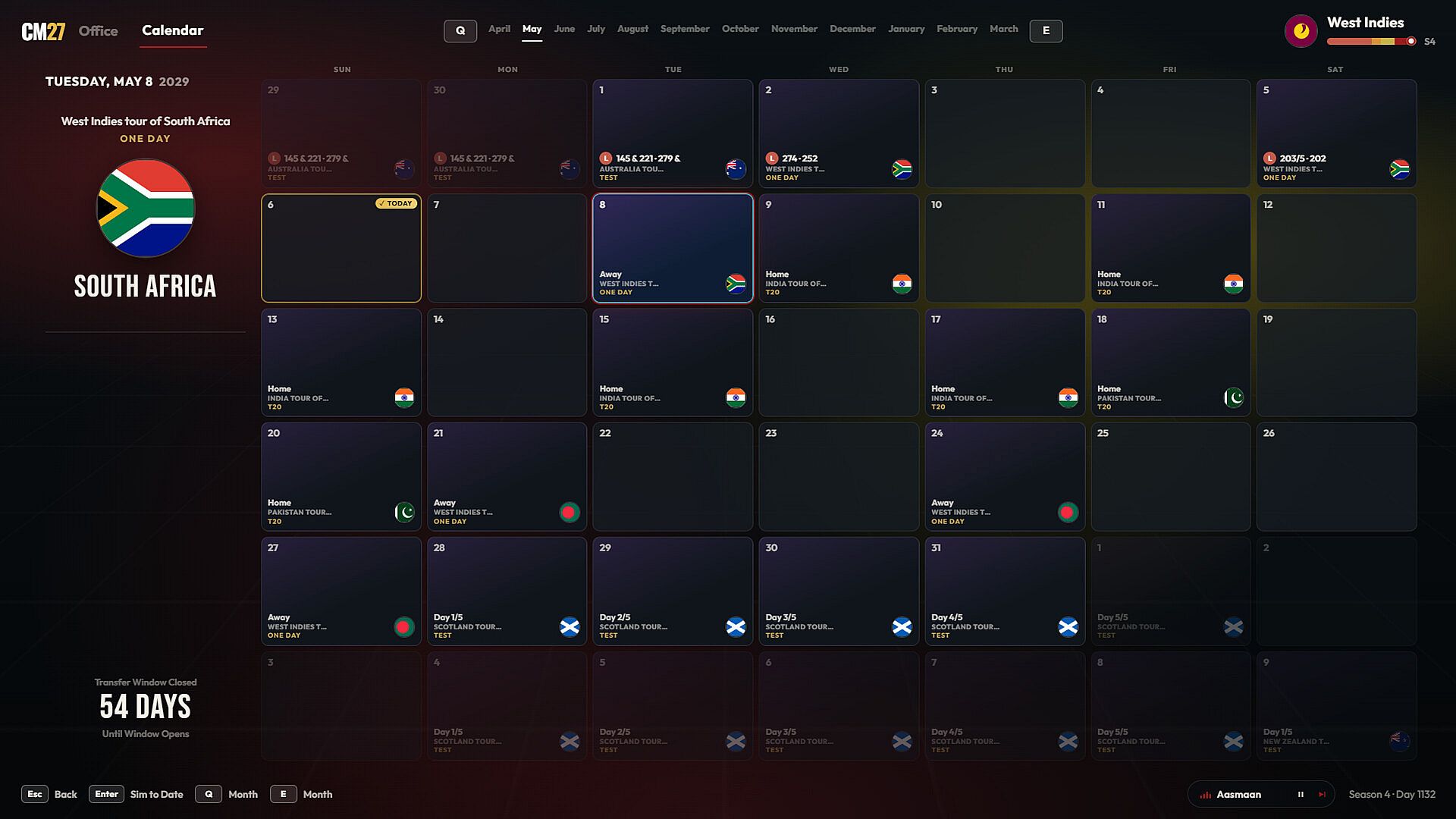Screen dimensions: 1456x819
Task: Click the South Africa flag on May 8
Action: [x=736, y=284]
